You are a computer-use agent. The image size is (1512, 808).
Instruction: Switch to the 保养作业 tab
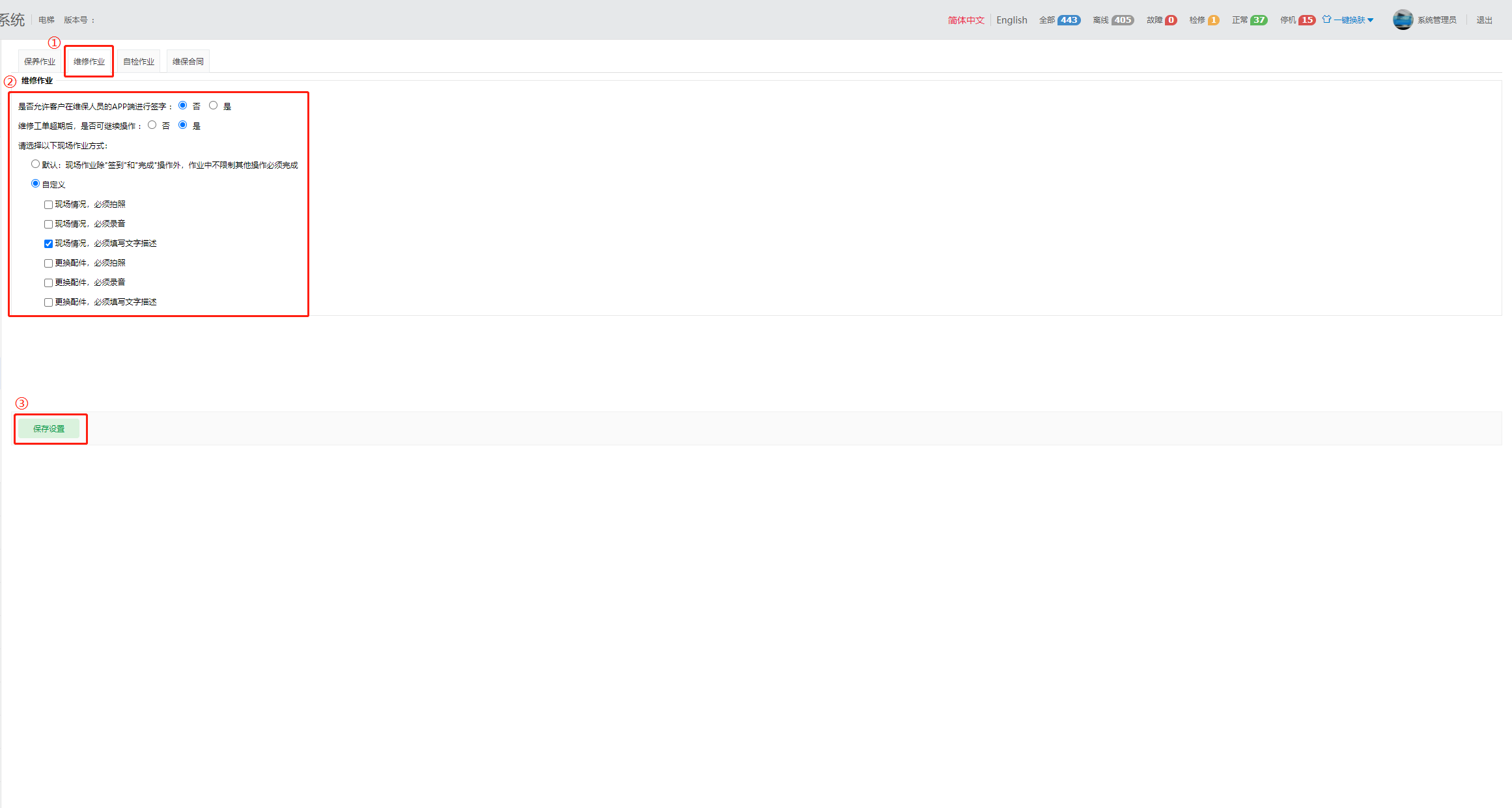40,61
